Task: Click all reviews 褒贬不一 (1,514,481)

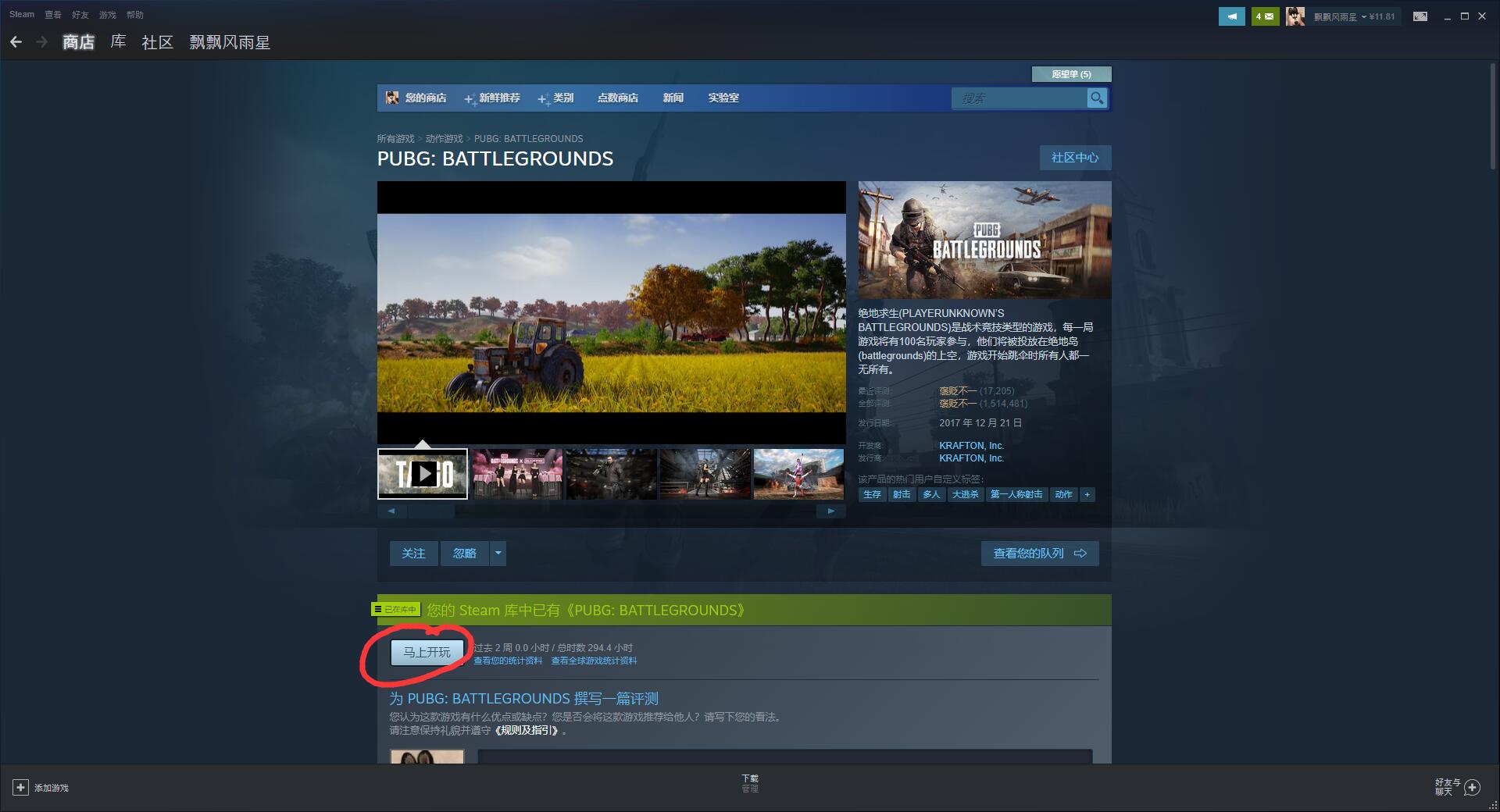Action: pyautogui.click(x=983, y=404)
